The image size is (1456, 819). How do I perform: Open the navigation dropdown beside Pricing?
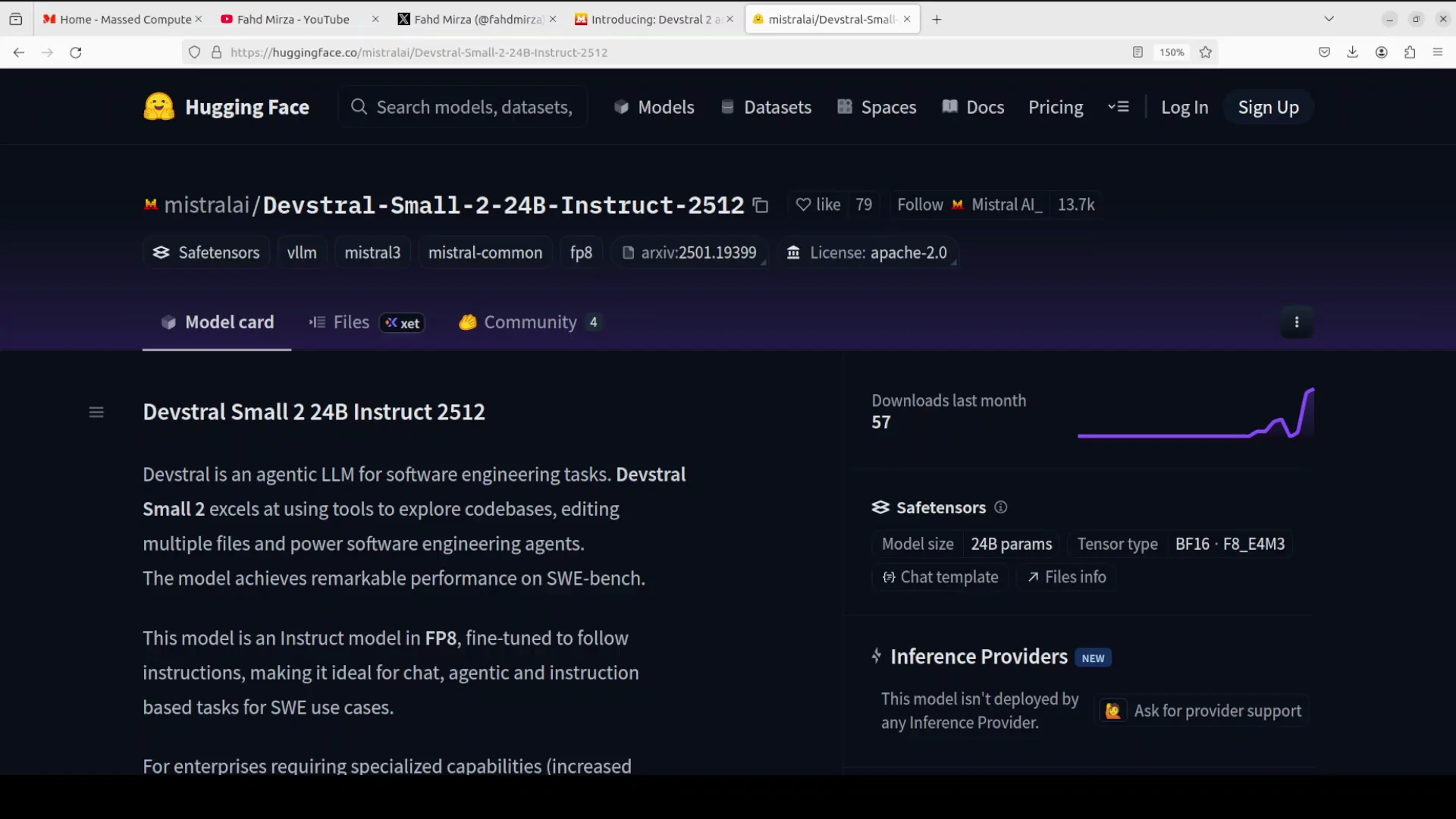1119,107
